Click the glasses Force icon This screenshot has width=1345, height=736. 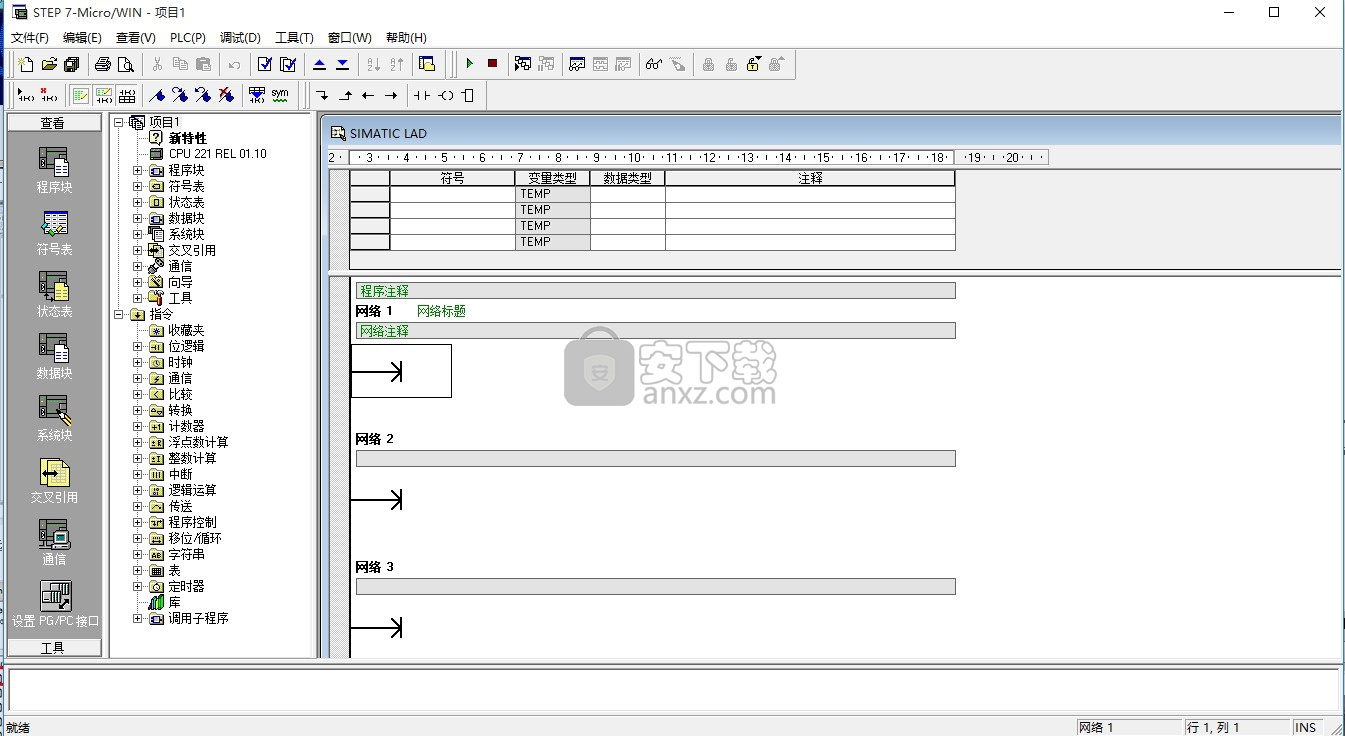(x=654, y=64)
